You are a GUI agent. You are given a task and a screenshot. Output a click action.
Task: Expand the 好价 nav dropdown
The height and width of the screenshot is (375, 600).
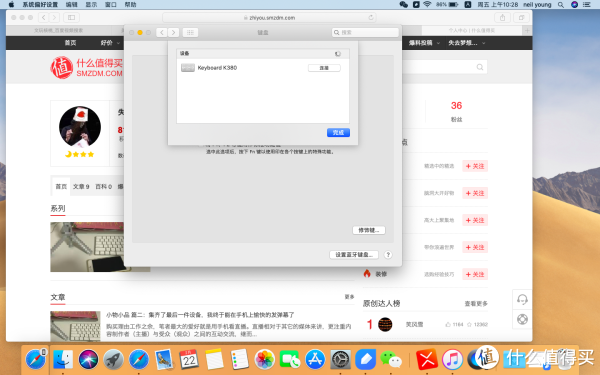coord(110,43)
